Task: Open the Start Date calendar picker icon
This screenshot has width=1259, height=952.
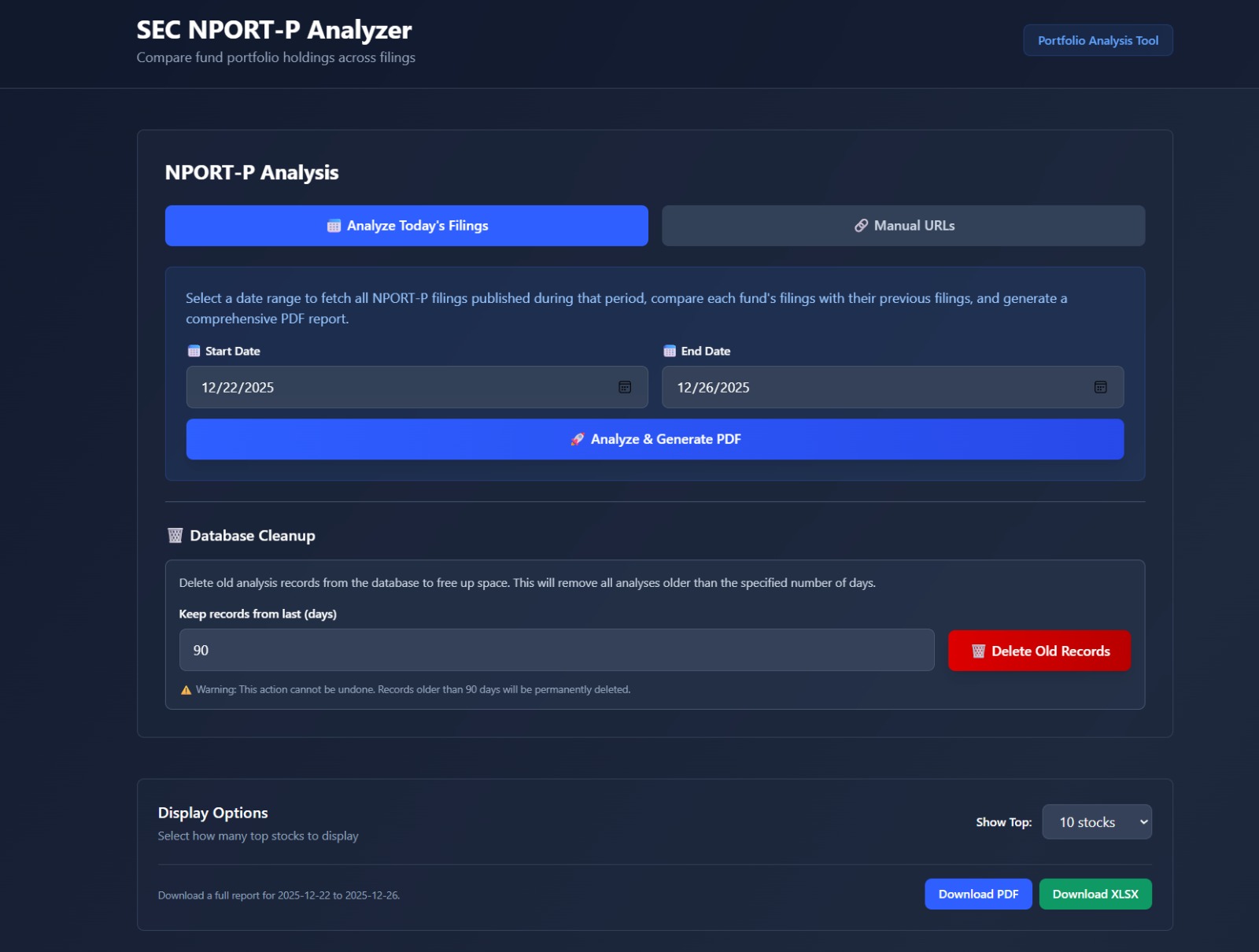Action: click(x=624, y=387)
